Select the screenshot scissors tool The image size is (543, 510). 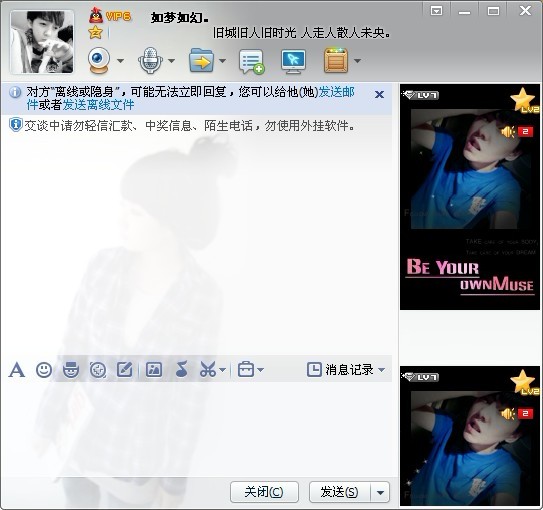pos(208,369)
